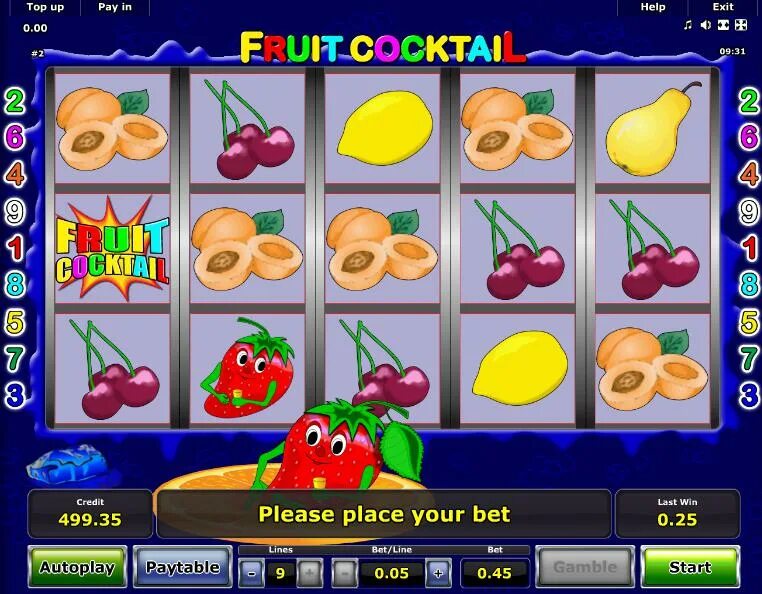762x594 pixels.
Task: Click the Exit option
Action: click(x=723, y=7)
